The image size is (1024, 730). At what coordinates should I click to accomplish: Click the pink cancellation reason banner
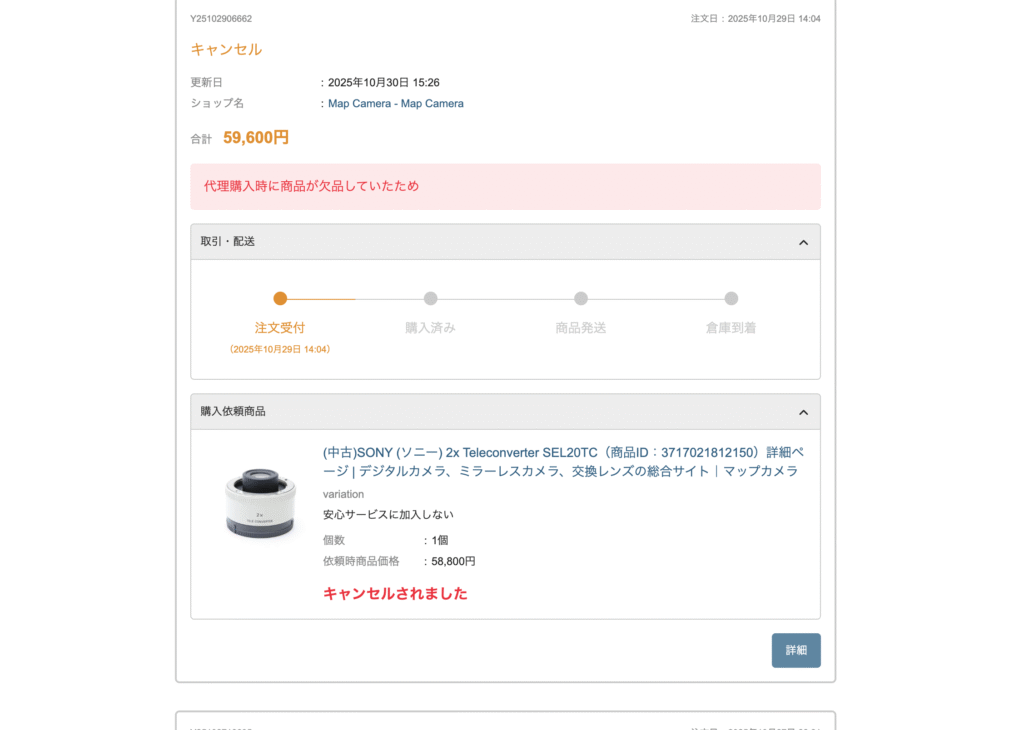pyautogui.click(x=505, y=186)
